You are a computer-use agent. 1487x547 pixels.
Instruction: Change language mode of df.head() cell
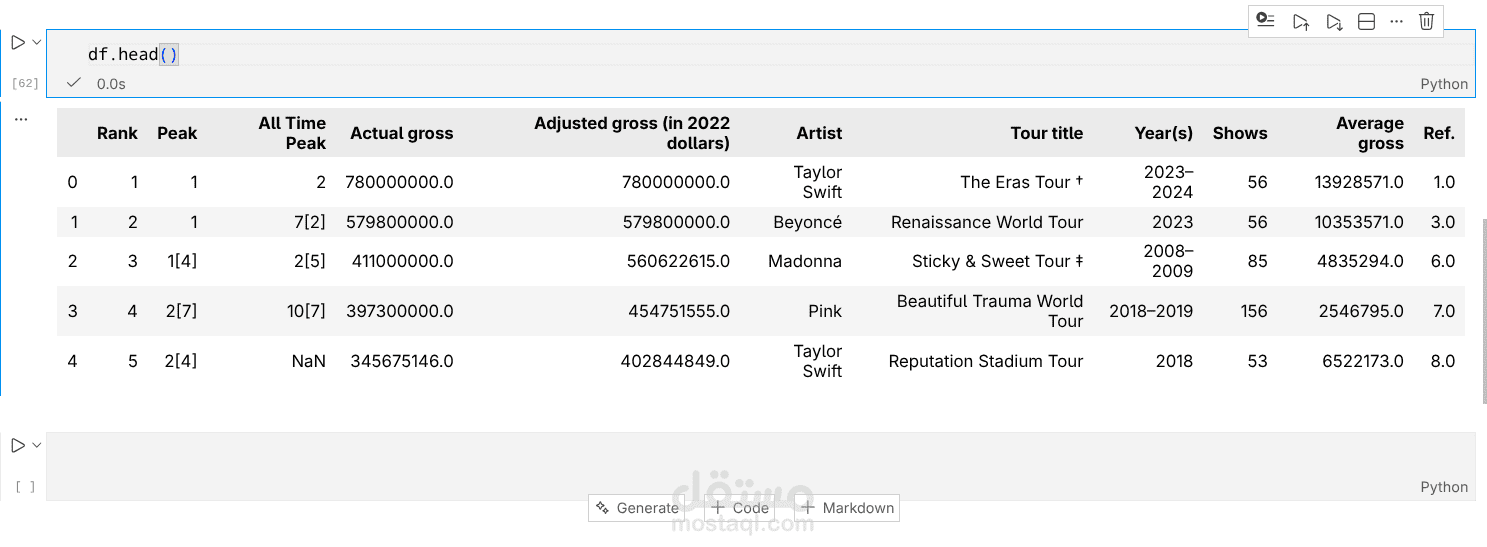tap(1444, 84)
